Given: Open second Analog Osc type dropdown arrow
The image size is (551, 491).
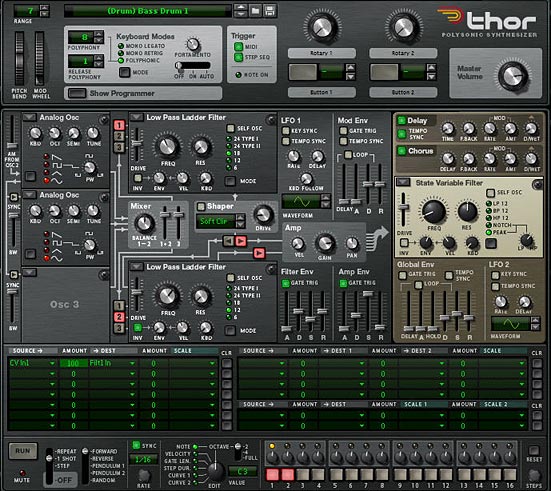Looking at the screenshot, I should click(x=30, y=195).
